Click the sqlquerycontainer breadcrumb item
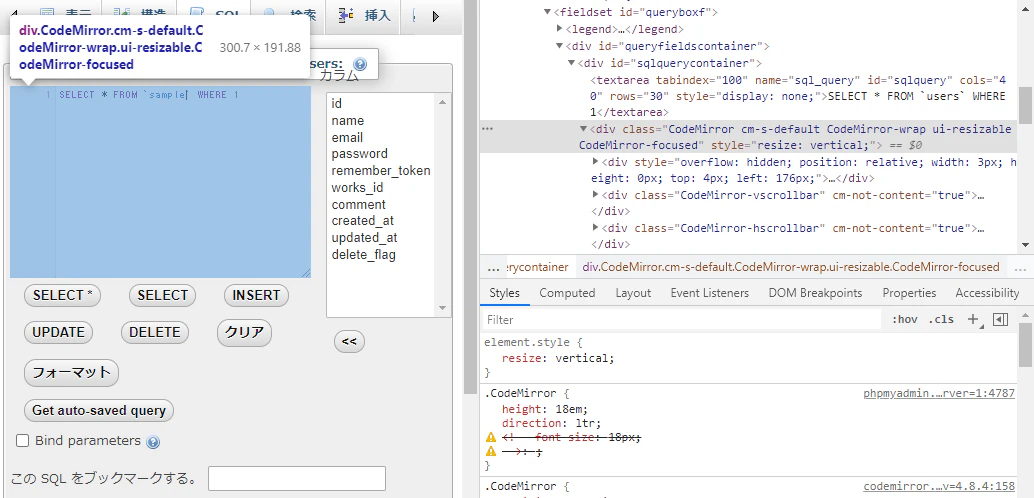This screenshot has width=1034, height=498. tap(537, 267)
